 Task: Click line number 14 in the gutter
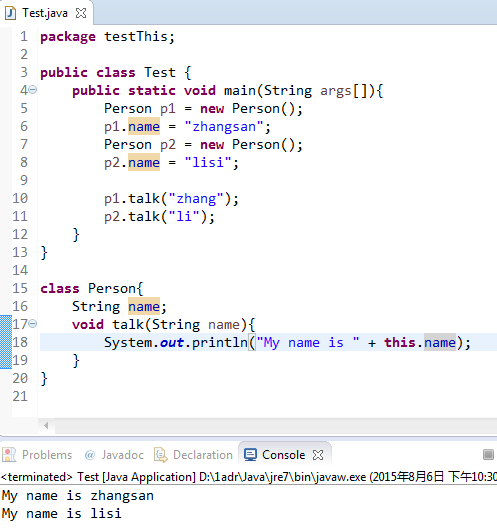tap(20, 270)
